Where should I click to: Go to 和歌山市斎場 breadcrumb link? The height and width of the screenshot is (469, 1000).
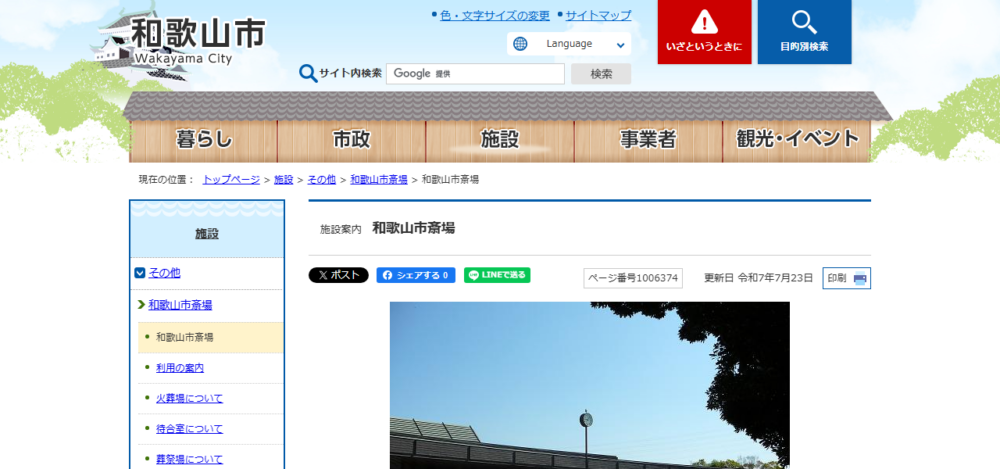tap(379, 180)
